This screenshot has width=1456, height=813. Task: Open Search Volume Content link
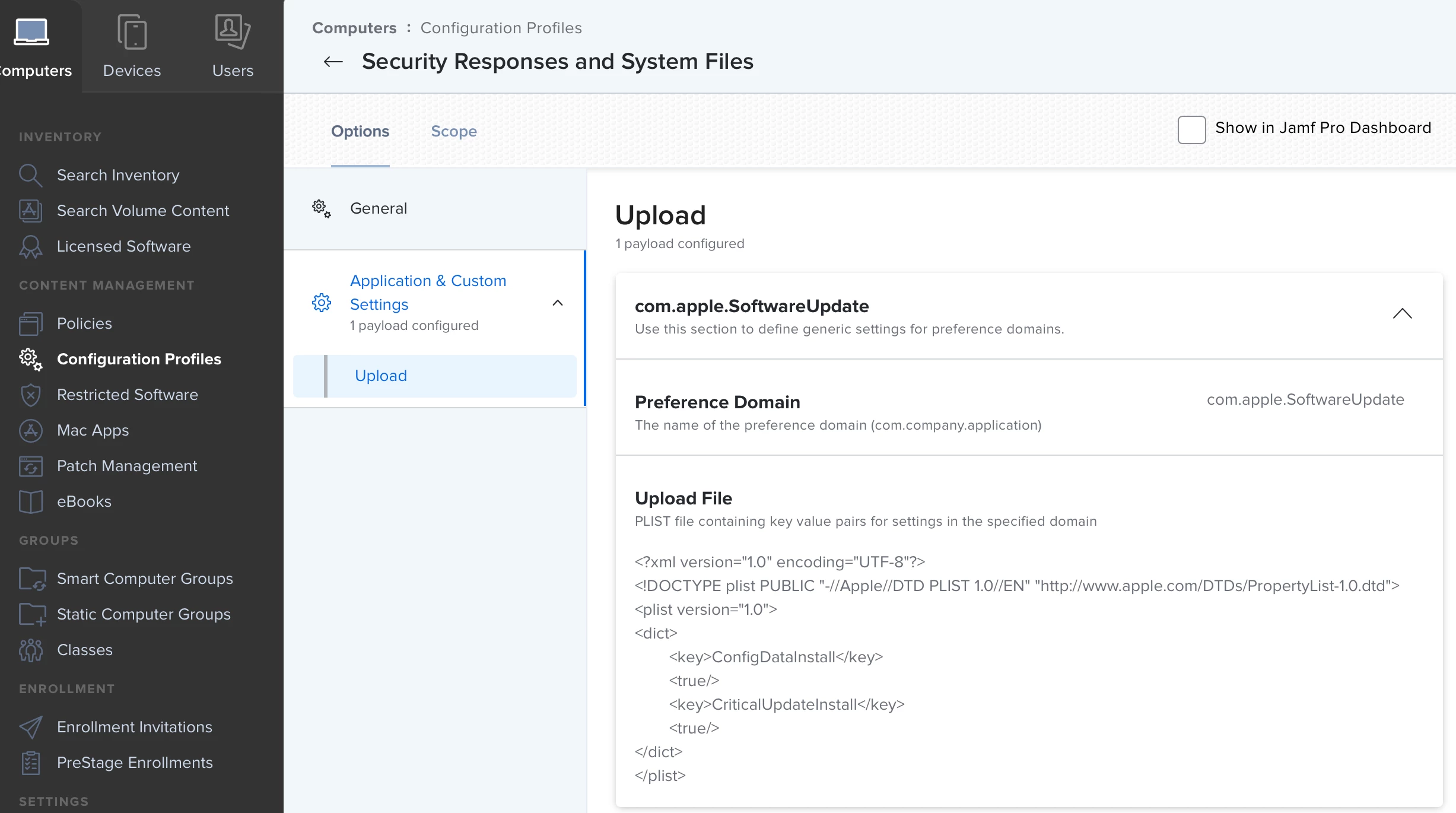(143, 211)
